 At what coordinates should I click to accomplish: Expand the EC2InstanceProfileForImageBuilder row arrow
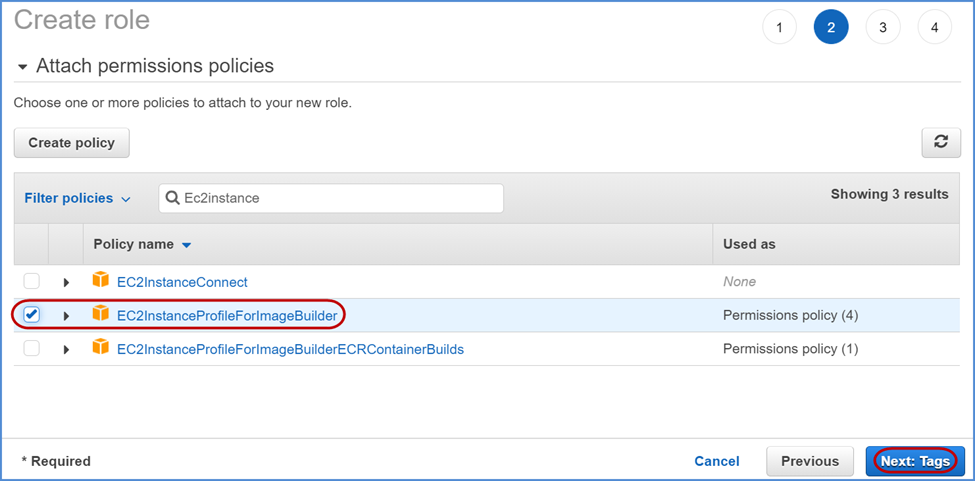tap(66, 316)
